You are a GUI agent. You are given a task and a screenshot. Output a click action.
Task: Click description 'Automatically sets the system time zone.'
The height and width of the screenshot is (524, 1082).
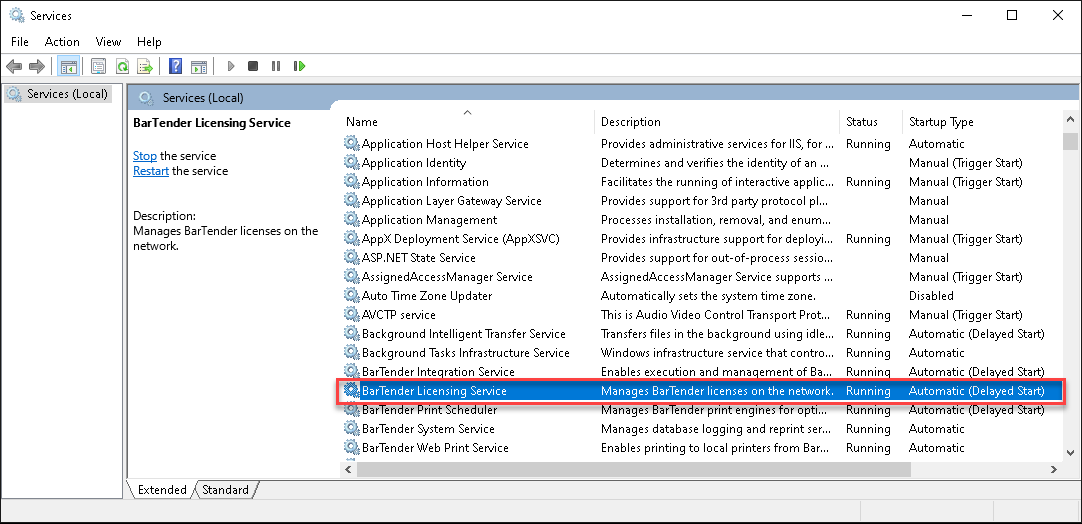[708, 295]
